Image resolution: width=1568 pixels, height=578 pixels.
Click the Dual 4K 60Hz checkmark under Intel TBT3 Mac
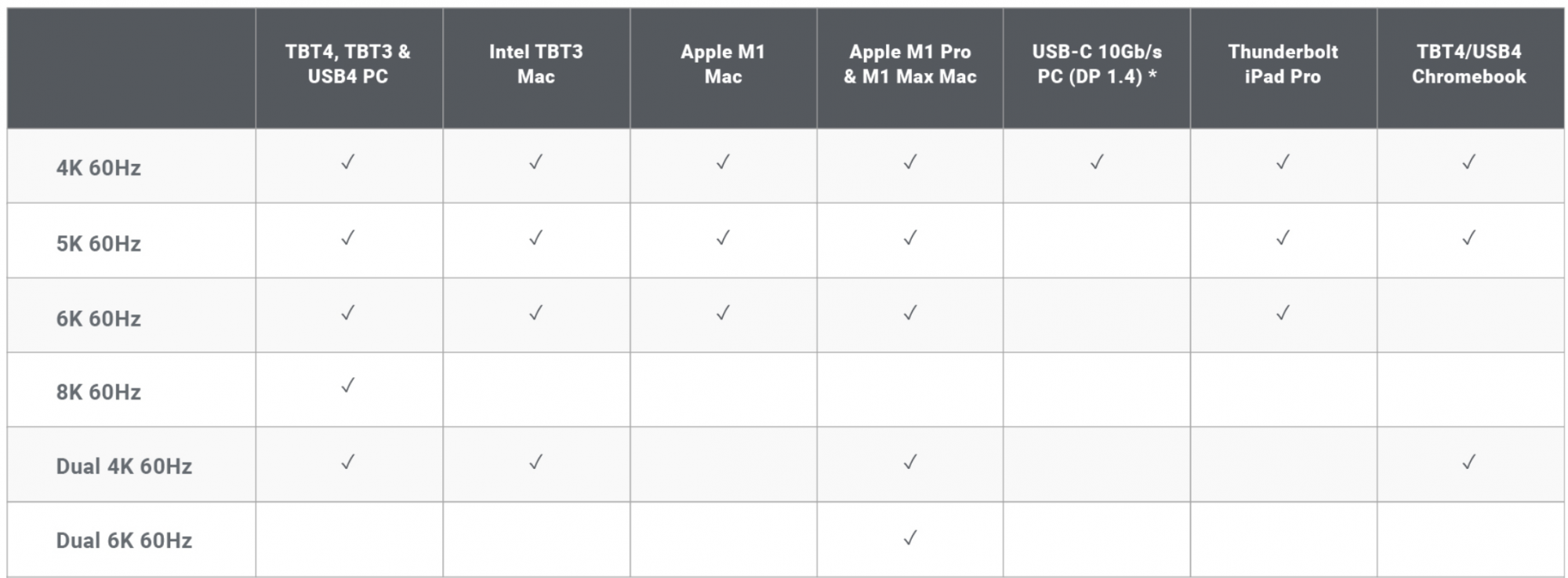point(535,462)
